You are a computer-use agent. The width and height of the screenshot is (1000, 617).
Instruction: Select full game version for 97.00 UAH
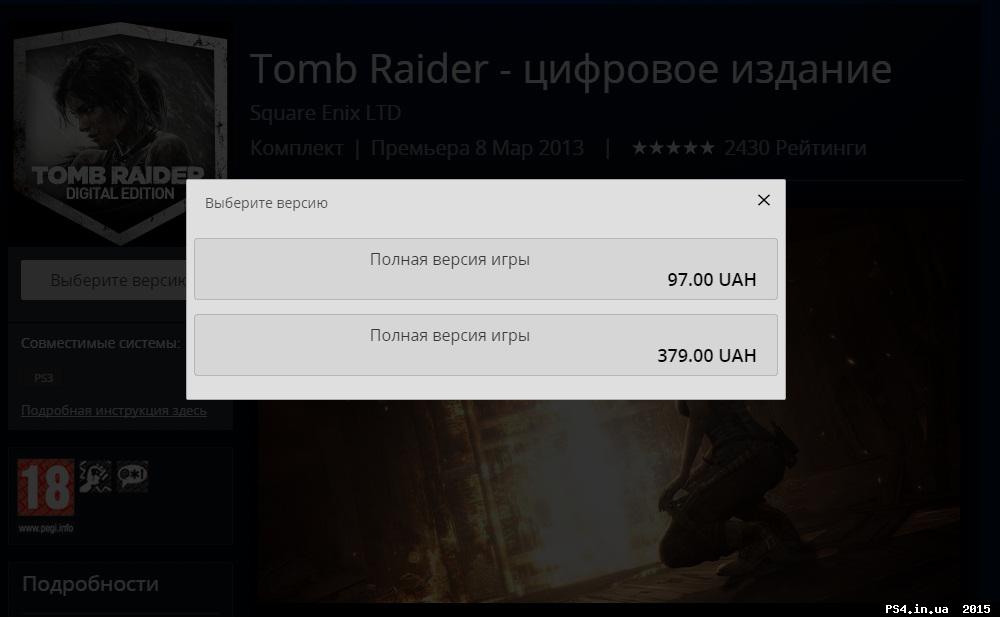485,269
